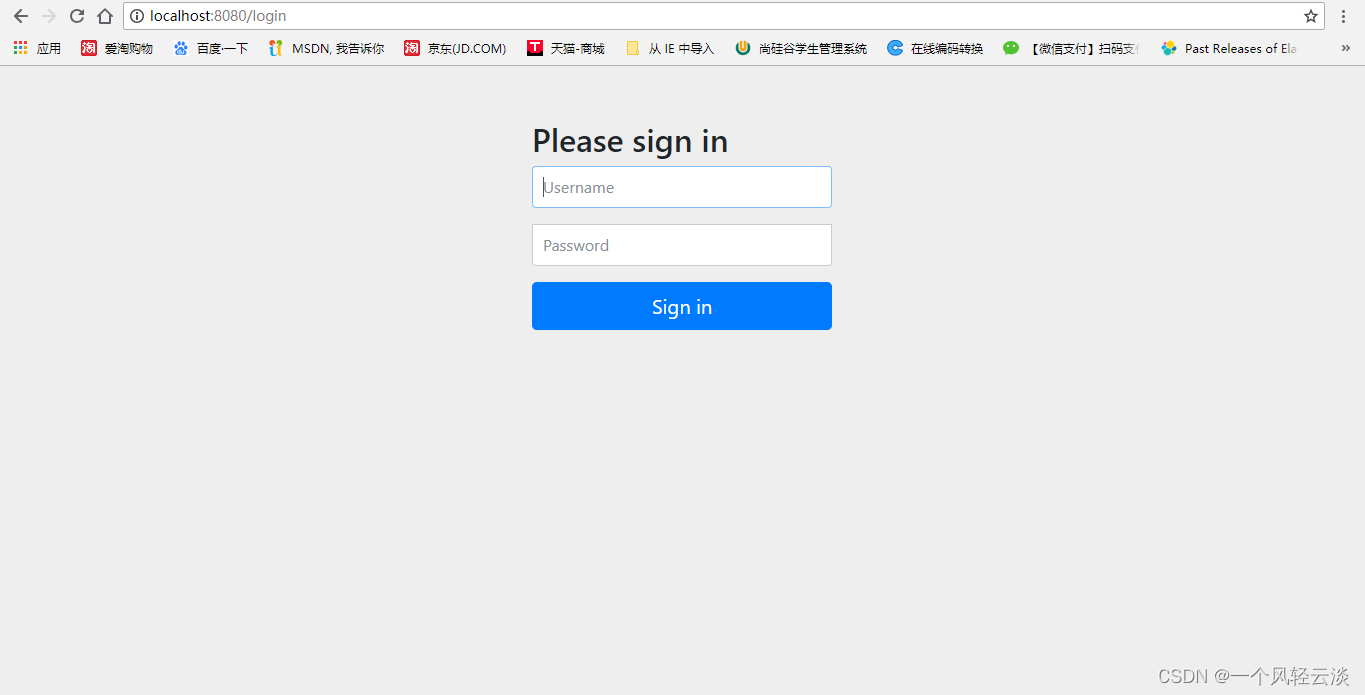Open 在线编码转换 bookmark
This screenshot has height=695, width=1365.
click(935, 48)
